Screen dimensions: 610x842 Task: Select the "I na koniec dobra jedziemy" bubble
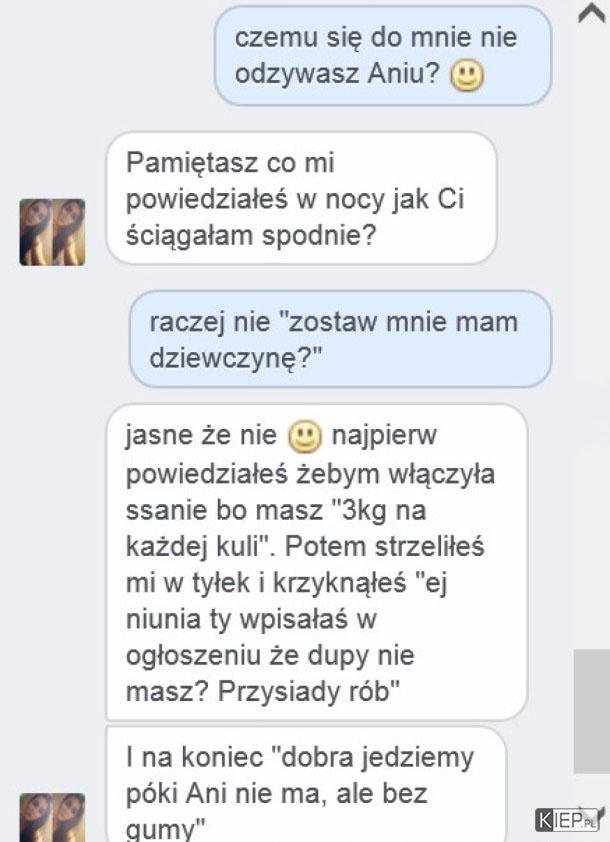point(306,784)
